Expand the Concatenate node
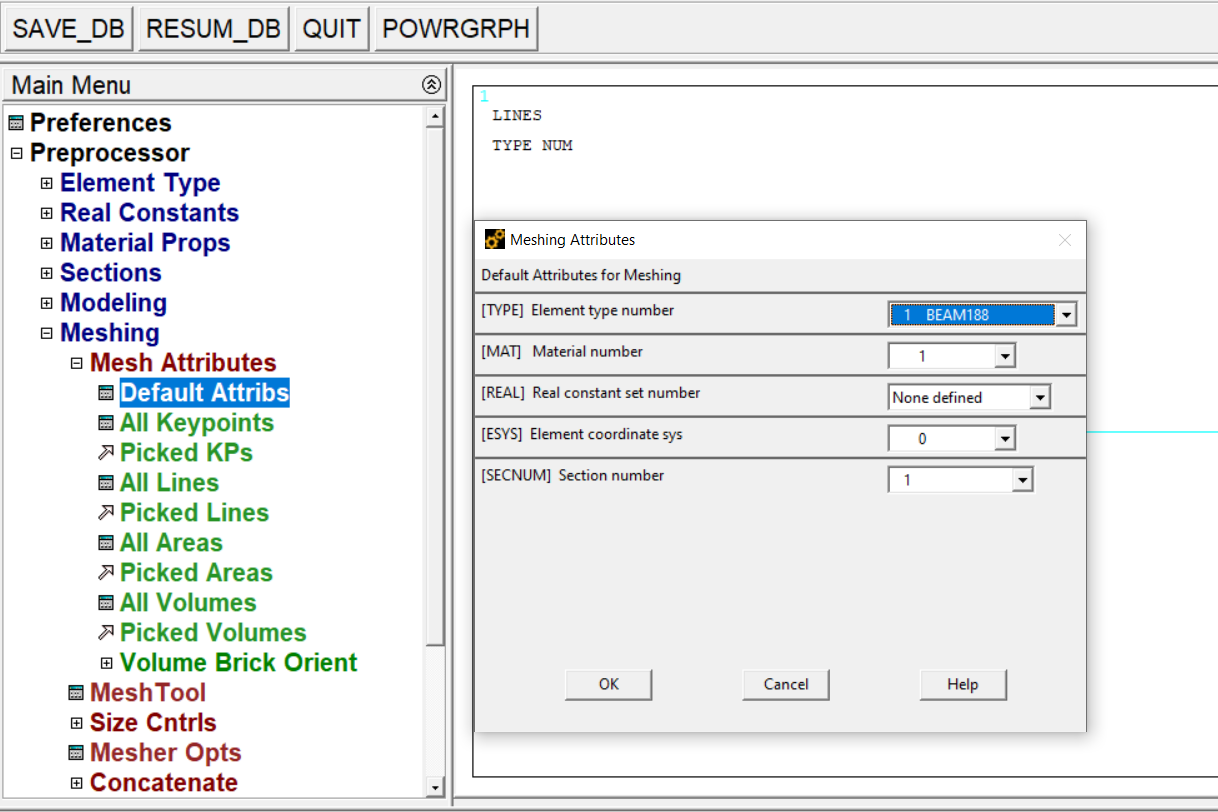This screenshot has width=1218, height=812. pyautogui.click(x=76, y=783)
